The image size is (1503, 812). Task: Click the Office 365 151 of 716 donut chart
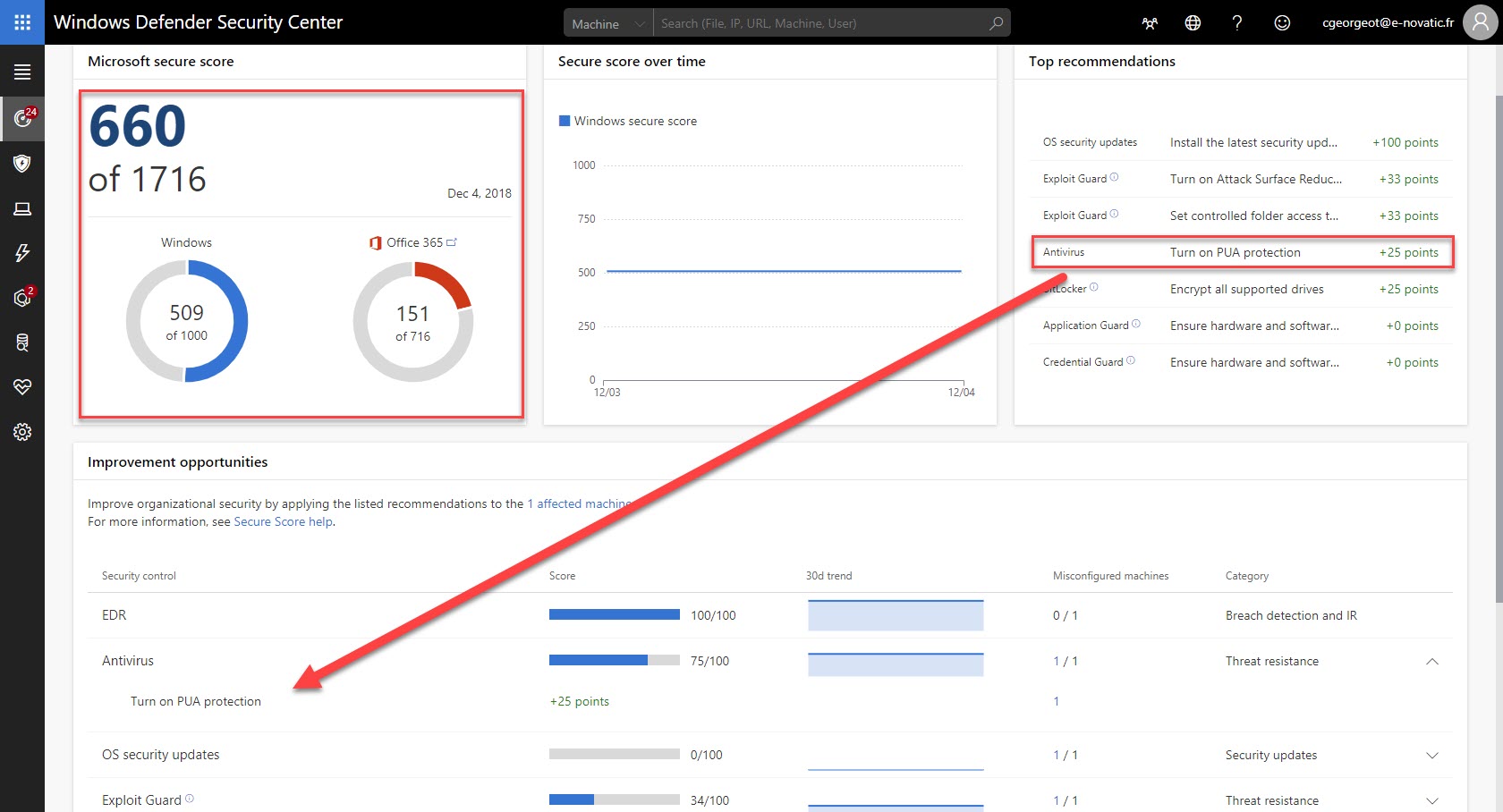(x=413, y=322)
